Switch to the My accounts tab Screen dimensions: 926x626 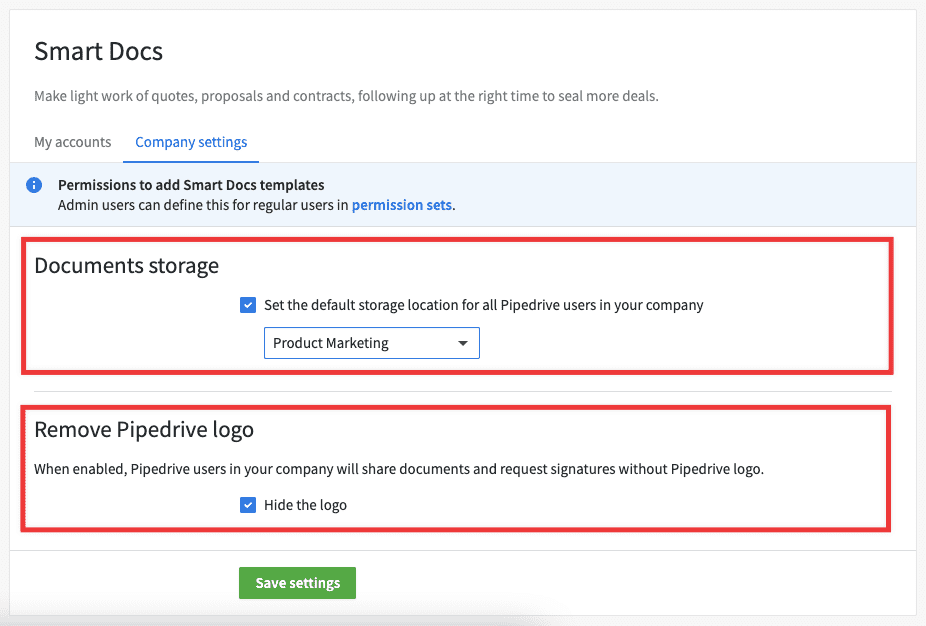73,142
